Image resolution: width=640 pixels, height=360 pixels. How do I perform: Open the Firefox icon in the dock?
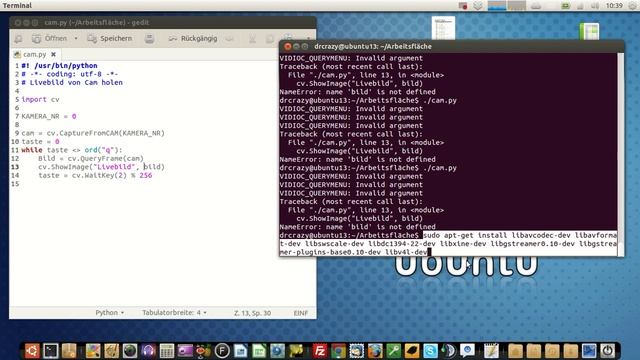[375, 351]
